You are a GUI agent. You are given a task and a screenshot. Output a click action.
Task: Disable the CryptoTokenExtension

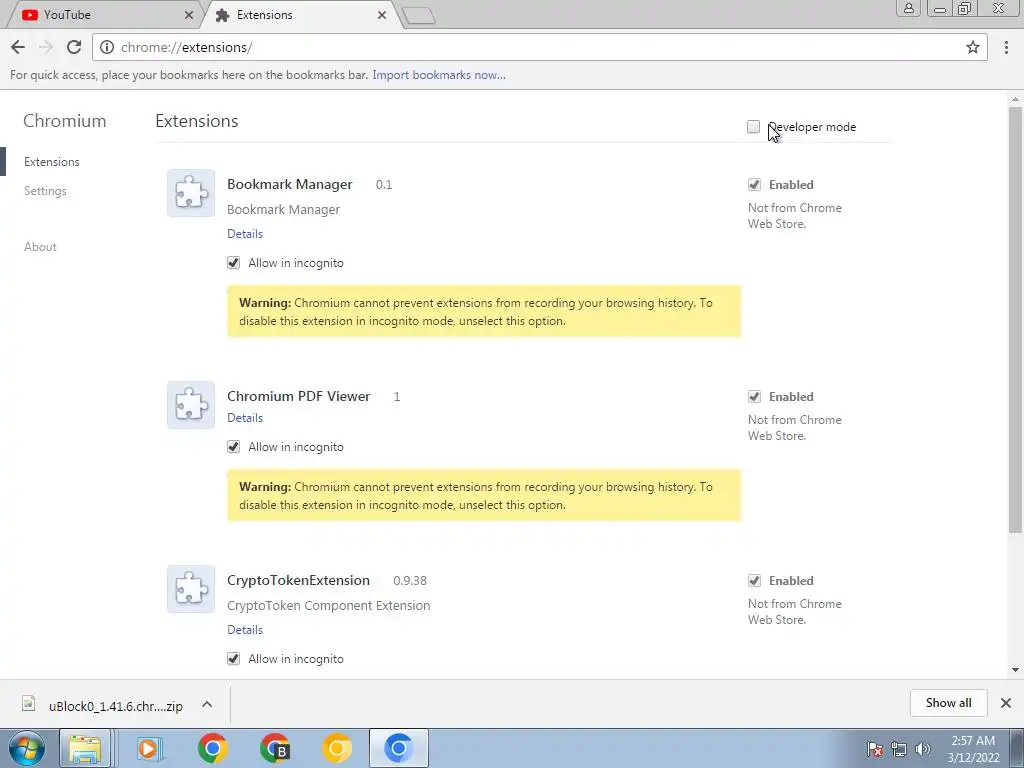point(754,581)
